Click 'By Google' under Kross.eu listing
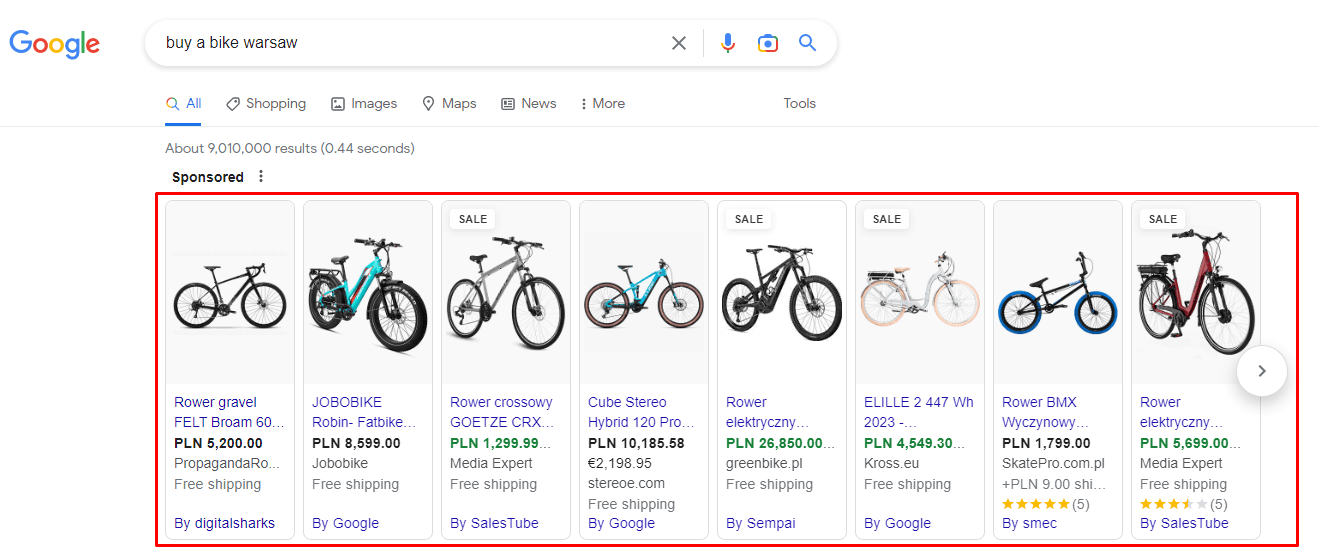 pos(897,523)
